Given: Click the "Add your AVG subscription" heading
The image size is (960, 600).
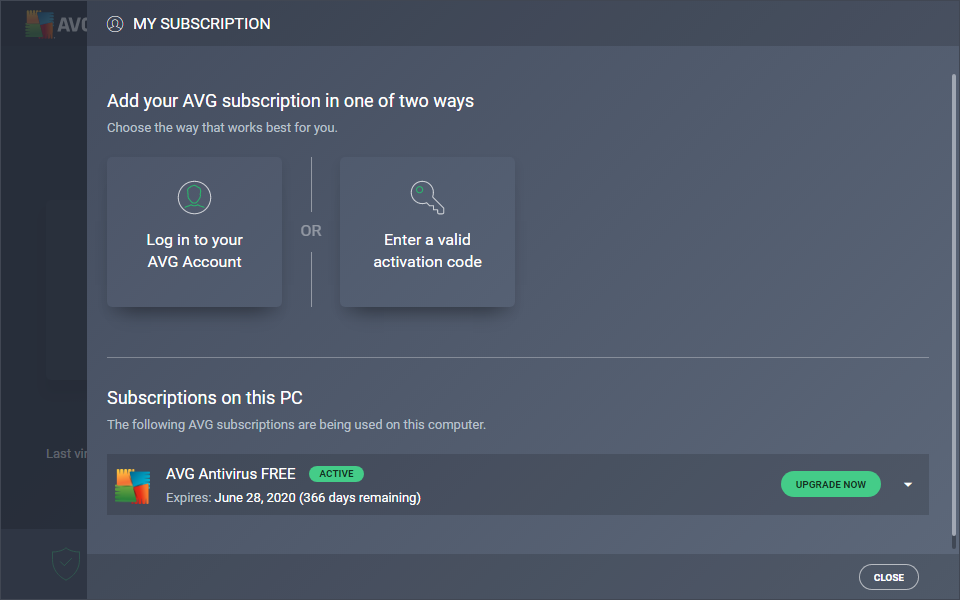Looking at the screenshot, I should coord(290,101).
